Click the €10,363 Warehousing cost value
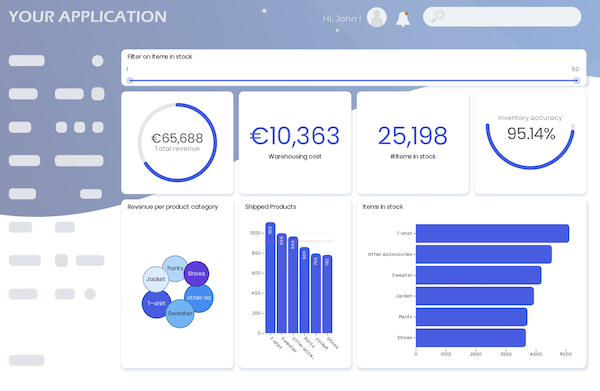Image resolution: width=600 pixels, height=391 pixels. point(295,136)
